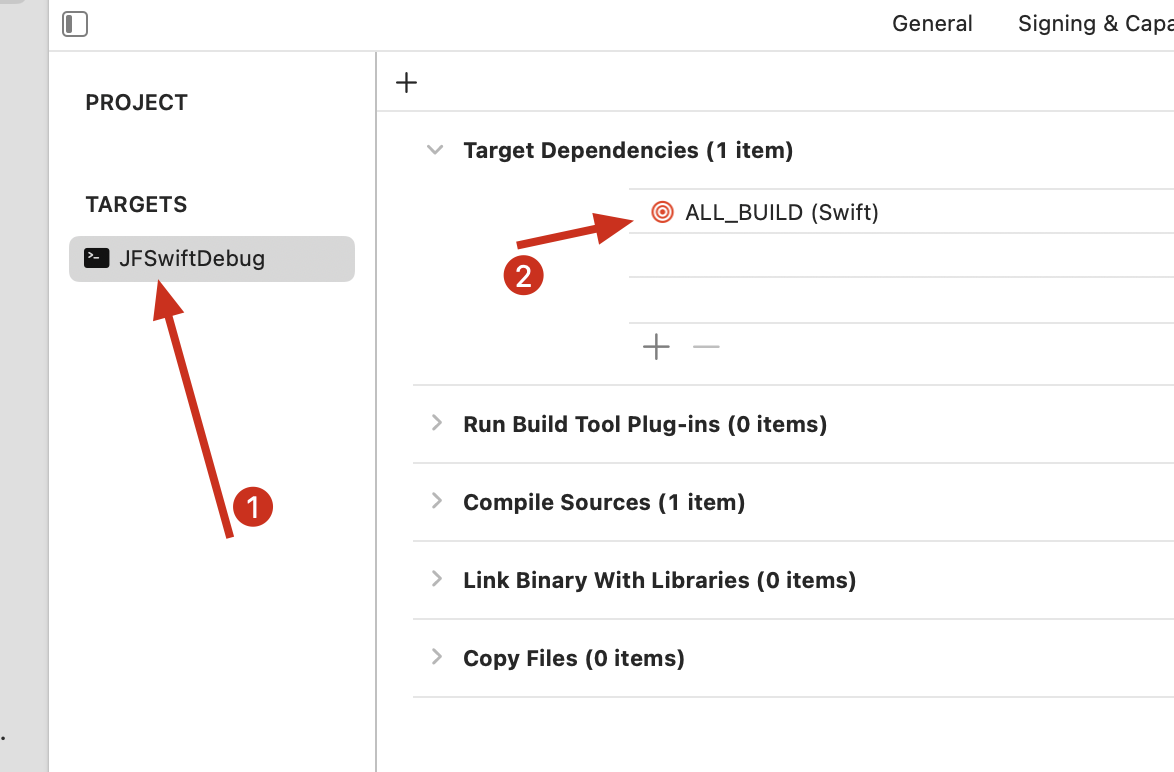This screenshot has height=772, width=1174.
Task: Expand Run Build Tool Plug-ins section
Action: [x=436, y=423]
